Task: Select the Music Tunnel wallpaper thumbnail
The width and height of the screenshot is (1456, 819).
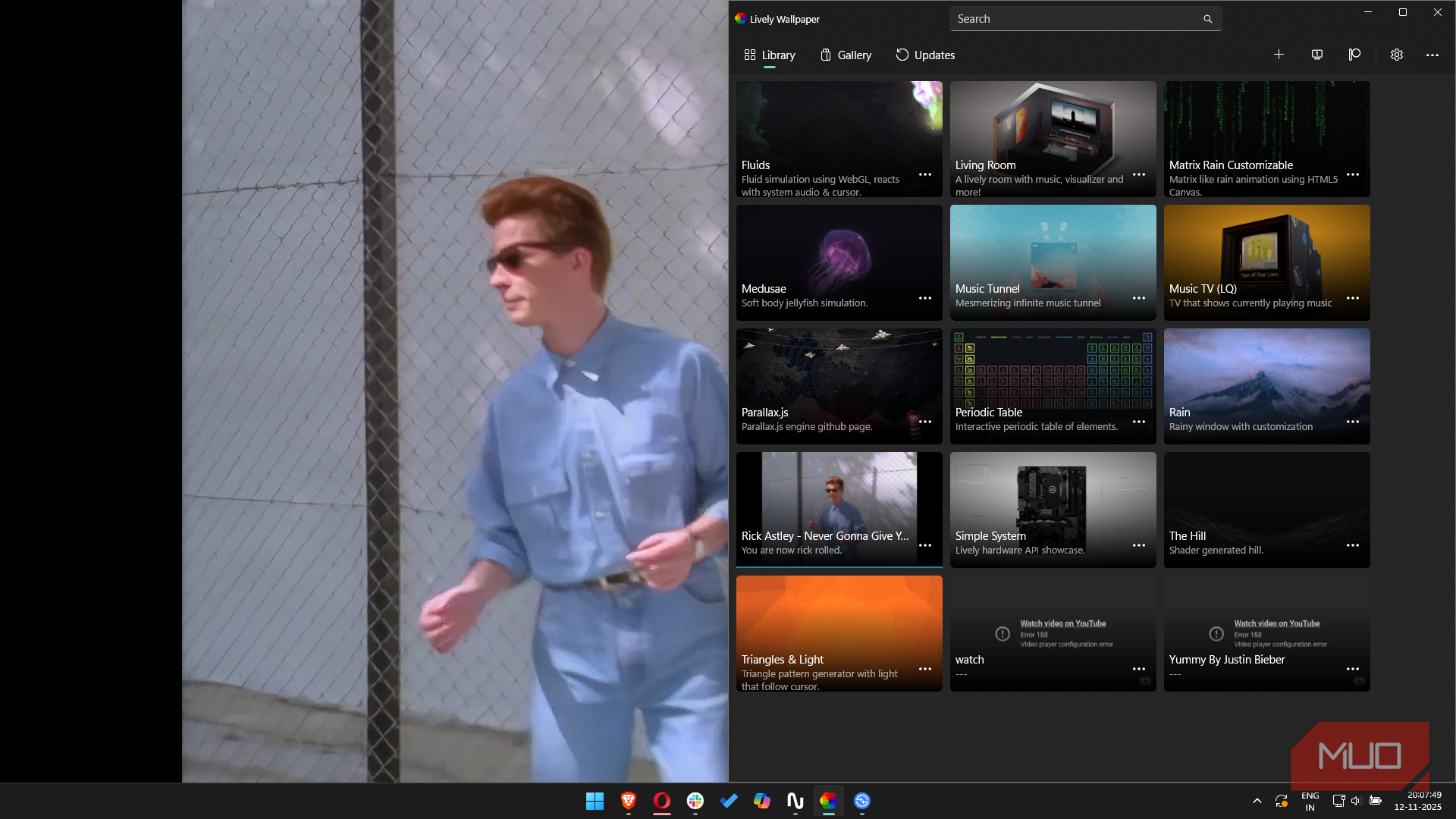Action: pyautogui.click(x=1053, y=262)
